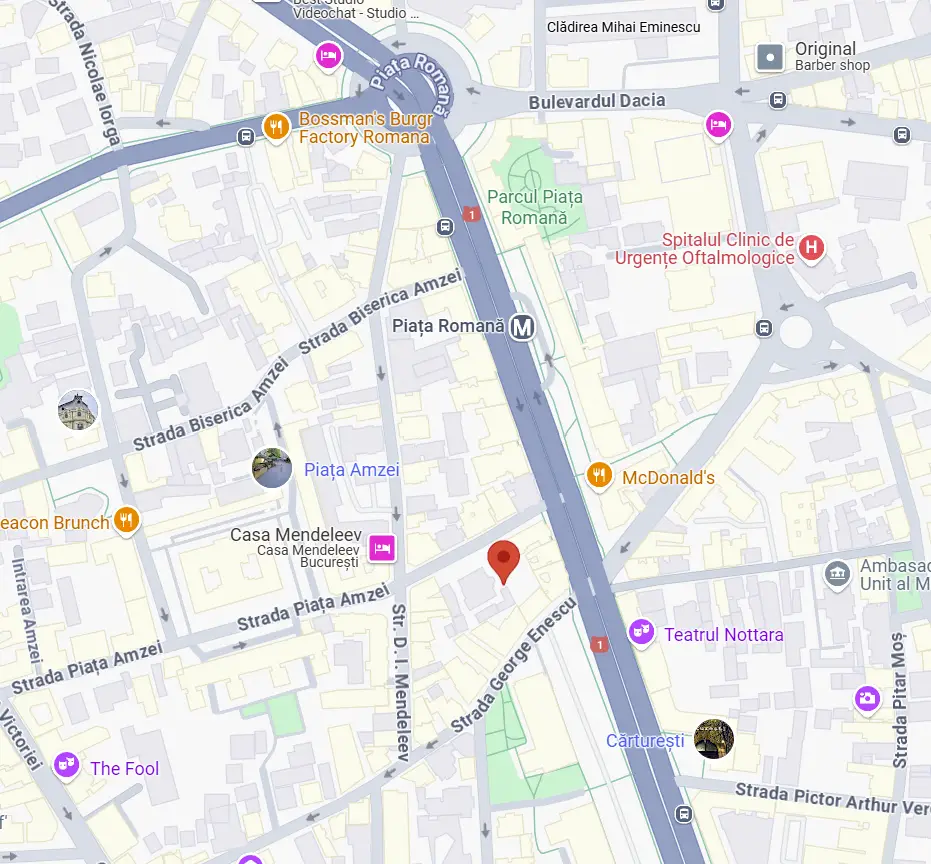Open Cărturești photo thumbnail
Screen dimensions: 931x864
coord(714,739)
